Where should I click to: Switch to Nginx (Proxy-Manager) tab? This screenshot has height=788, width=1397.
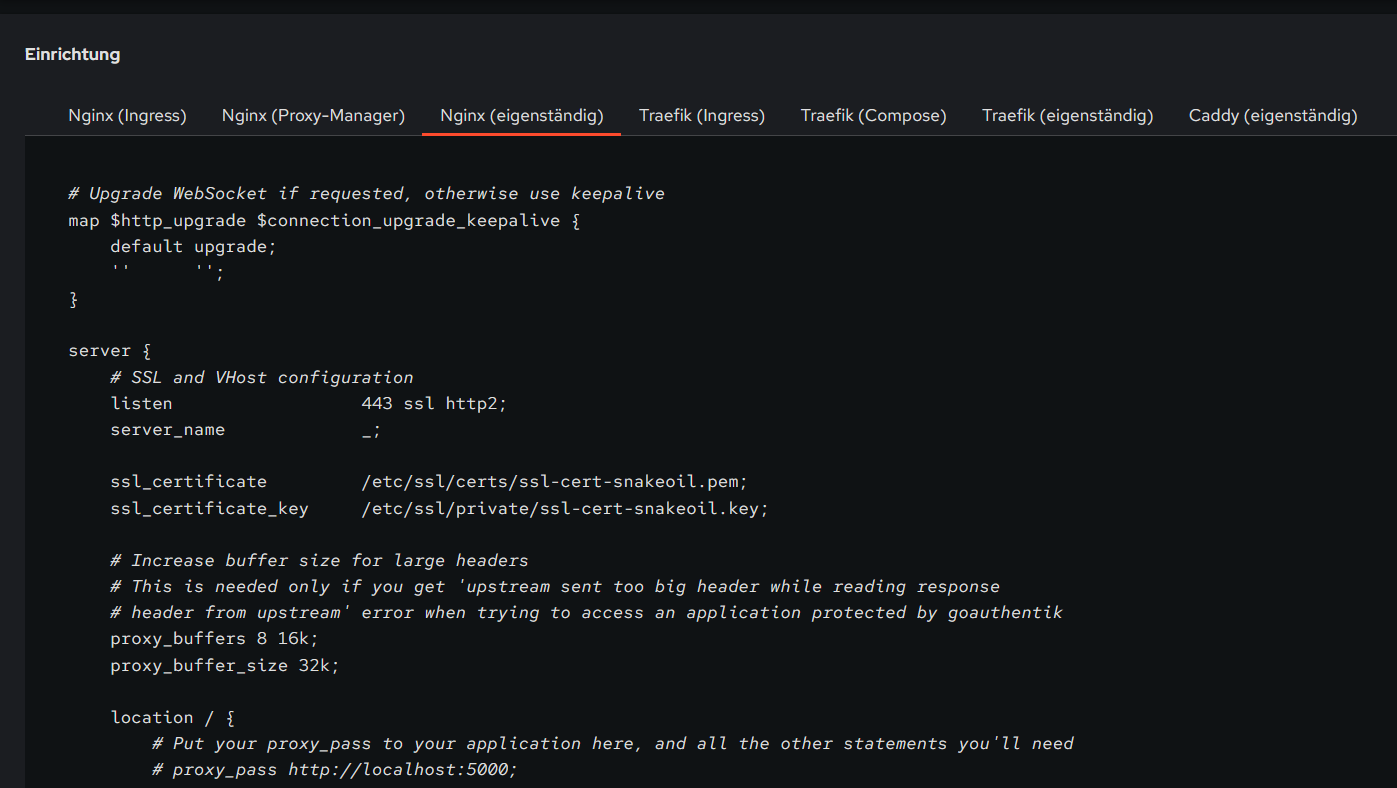click(x=313, y=116)
